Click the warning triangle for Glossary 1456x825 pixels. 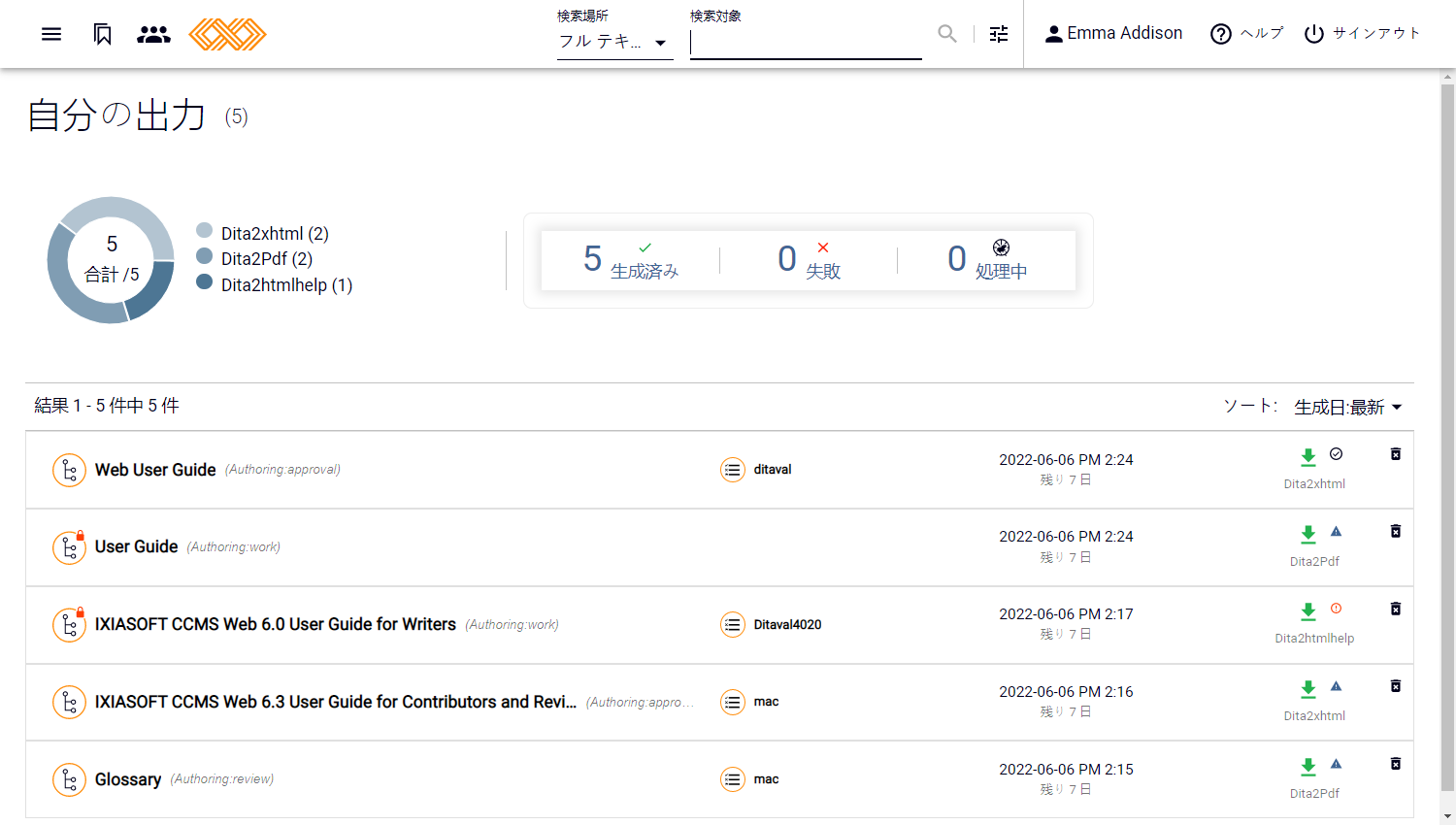tap(1337, 764)
